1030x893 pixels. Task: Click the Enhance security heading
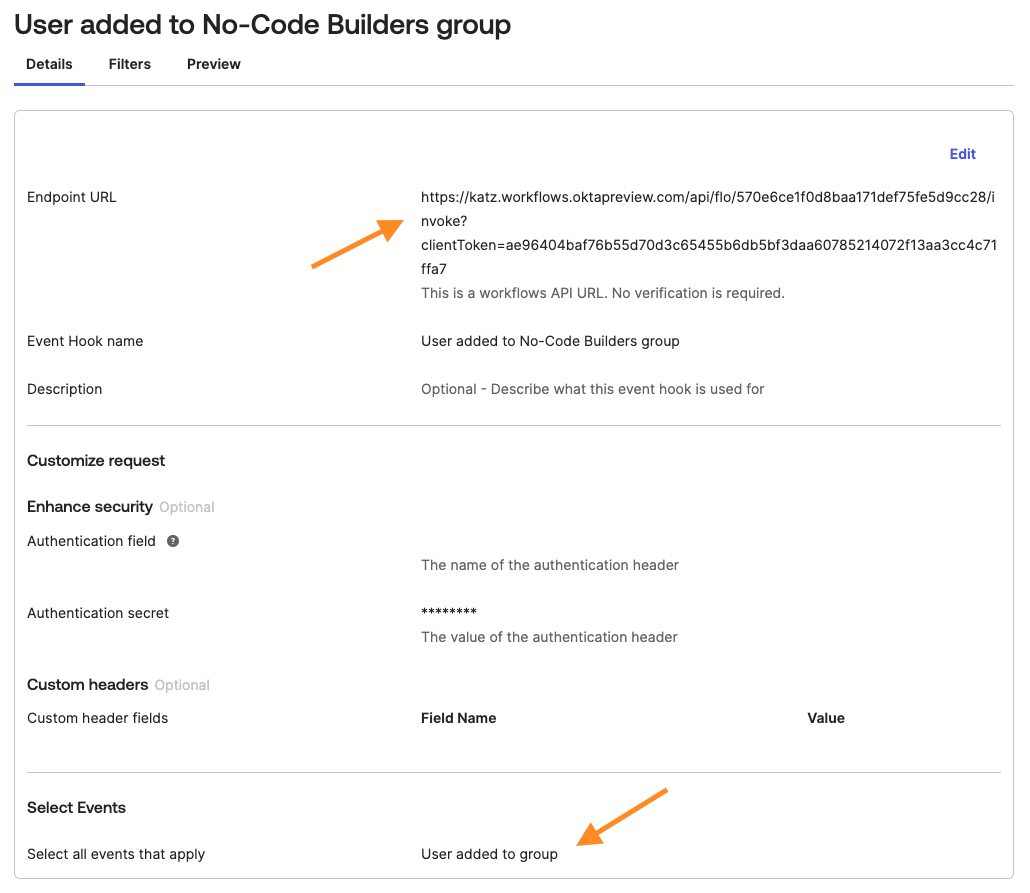(x=90, y=507)
